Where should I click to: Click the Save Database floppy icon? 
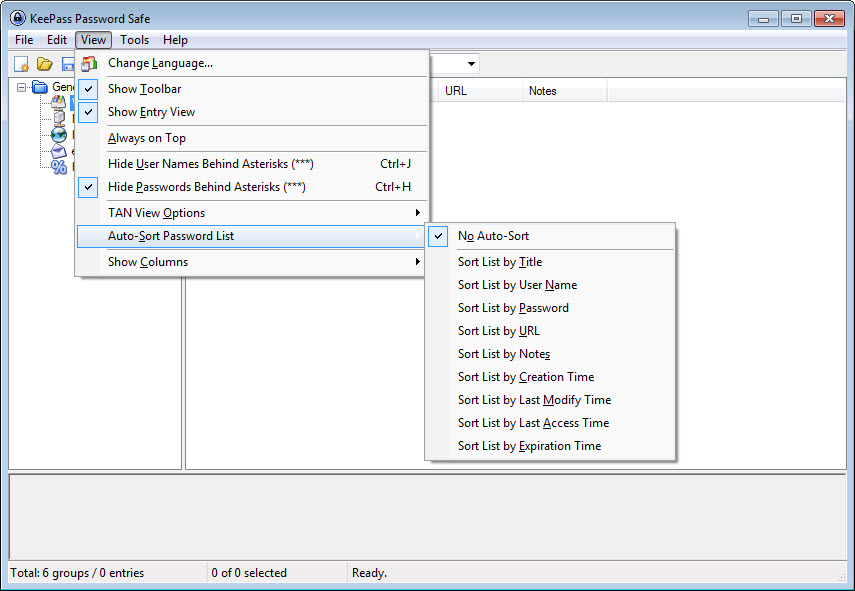(68, 64)
